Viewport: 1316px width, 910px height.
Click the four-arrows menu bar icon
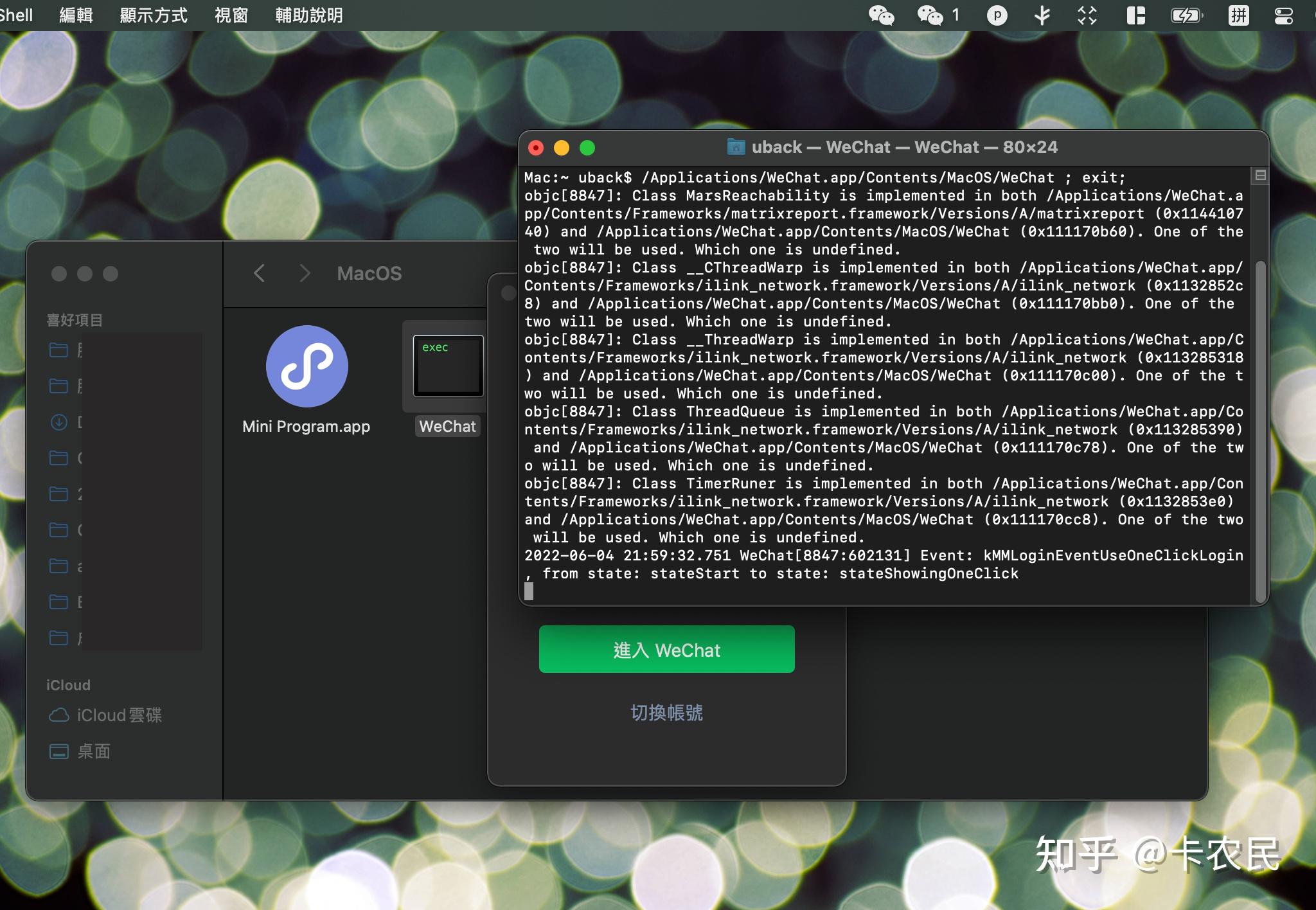[x=1087, y=15]
